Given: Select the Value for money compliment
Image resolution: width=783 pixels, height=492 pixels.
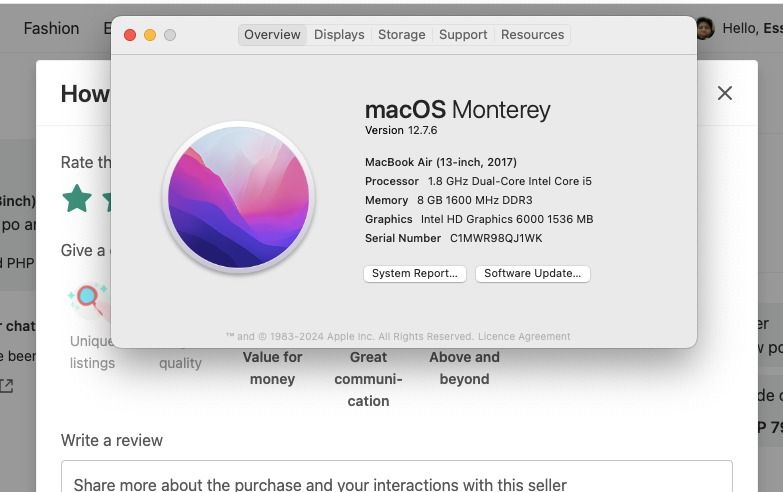Looking at the screenshot, I should (272, 368).
